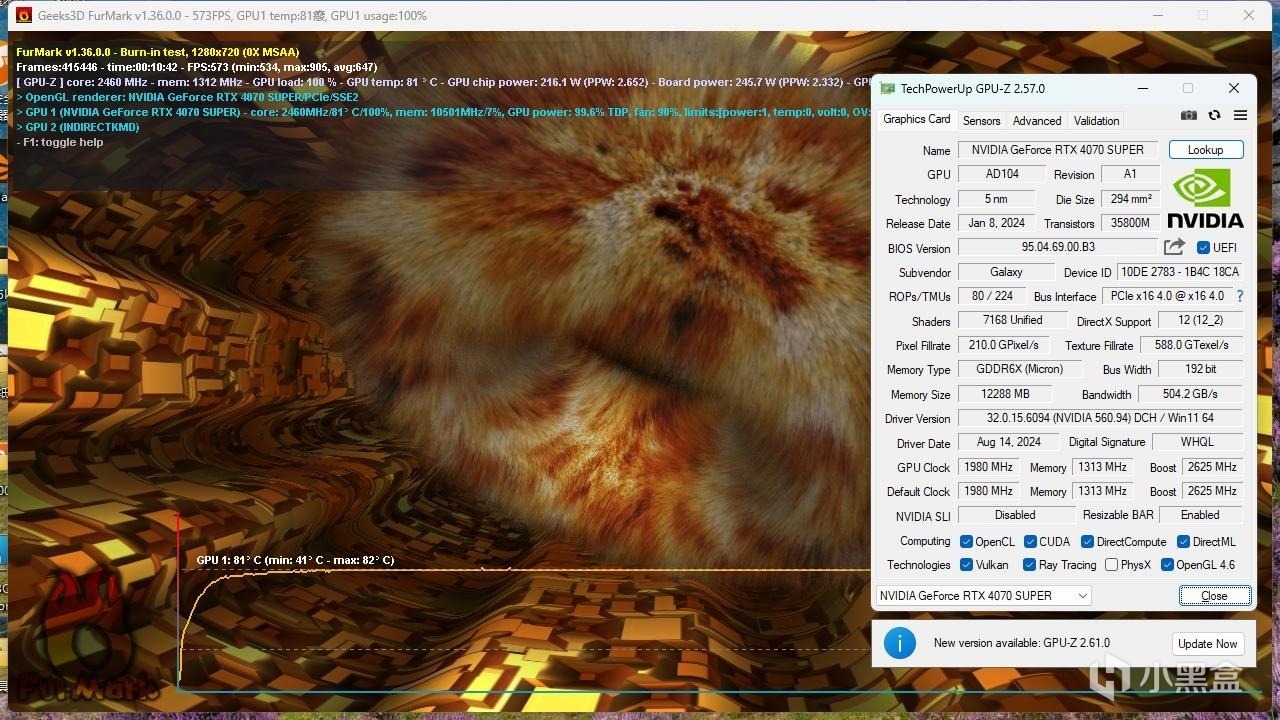Click the Close button in GPU-Z
Image resolution: width=1280 pixels, height=720 pixels.
[x=1215, y=596]
